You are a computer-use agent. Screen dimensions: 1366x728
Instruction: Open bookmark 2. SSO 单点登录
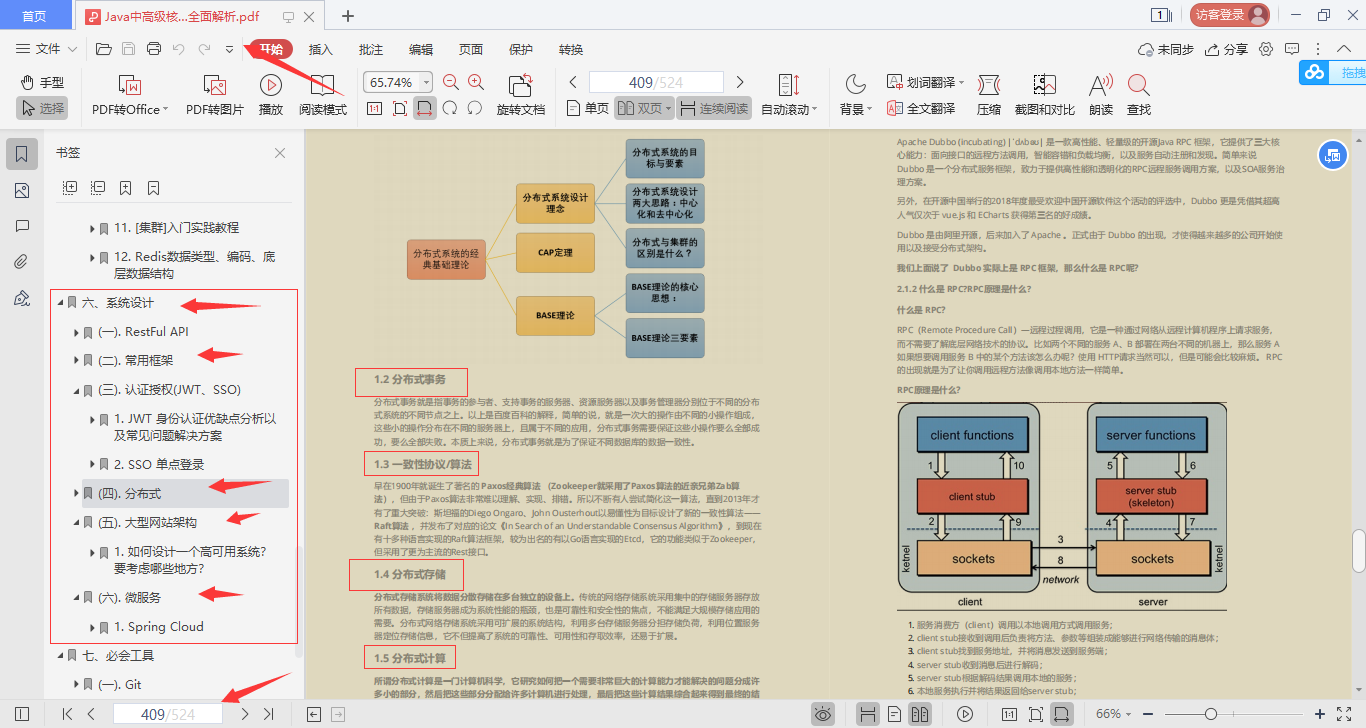pos(159,464)
